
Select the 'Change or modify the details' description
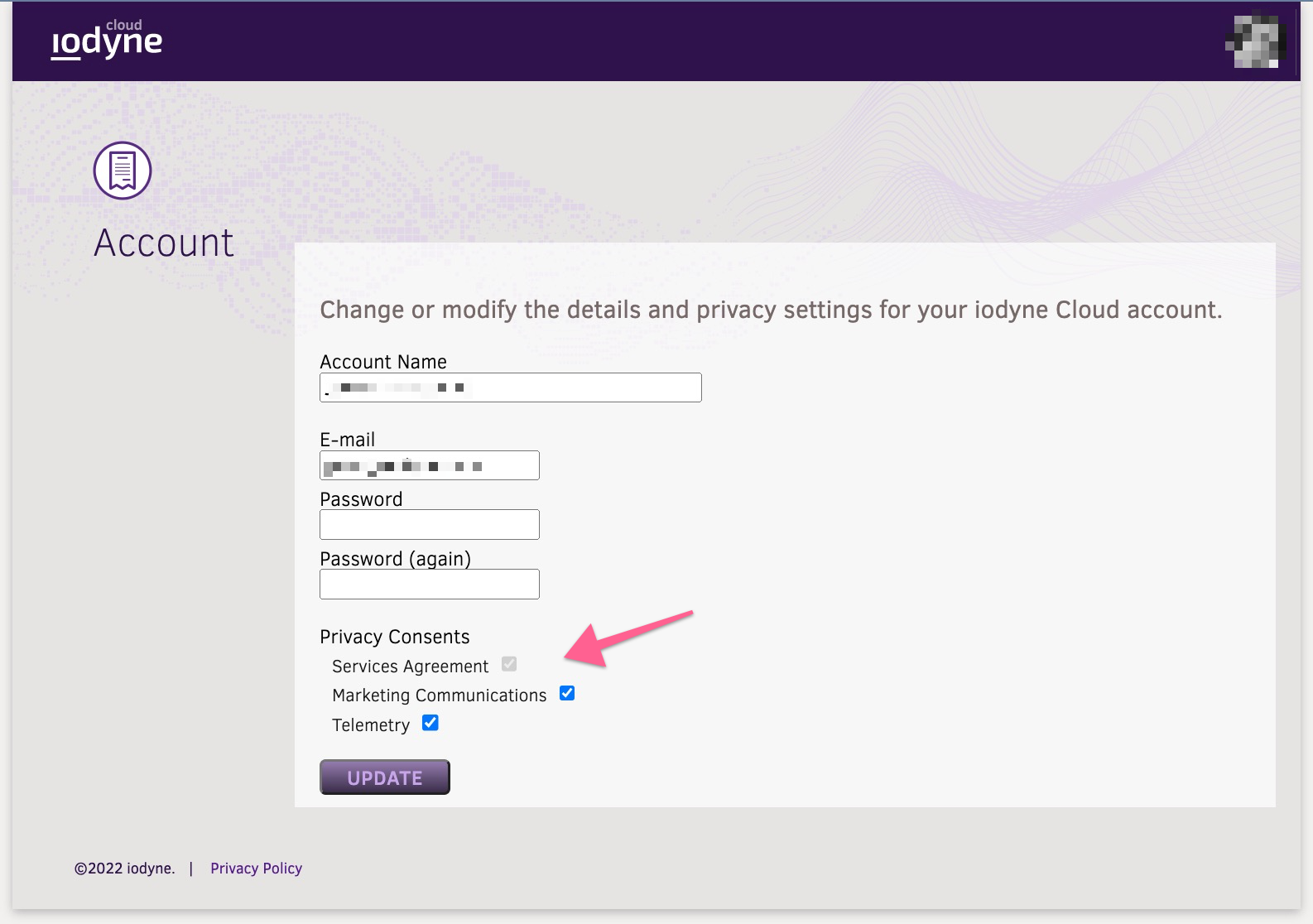[771, 310]
